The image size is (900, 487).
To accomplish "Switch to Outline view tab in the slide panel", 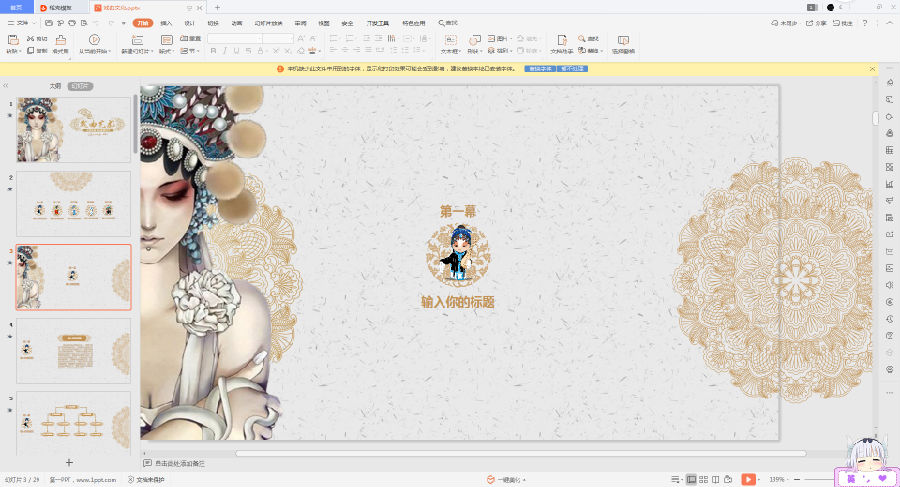I will [55, 86].
